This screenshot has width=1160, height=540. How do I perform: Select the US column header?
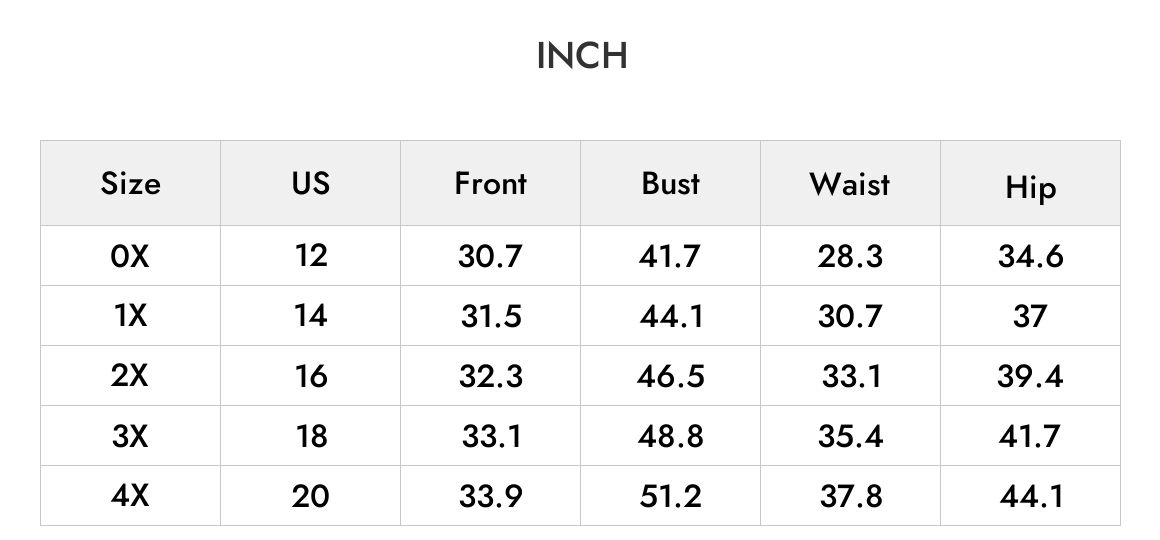point(311,183)
